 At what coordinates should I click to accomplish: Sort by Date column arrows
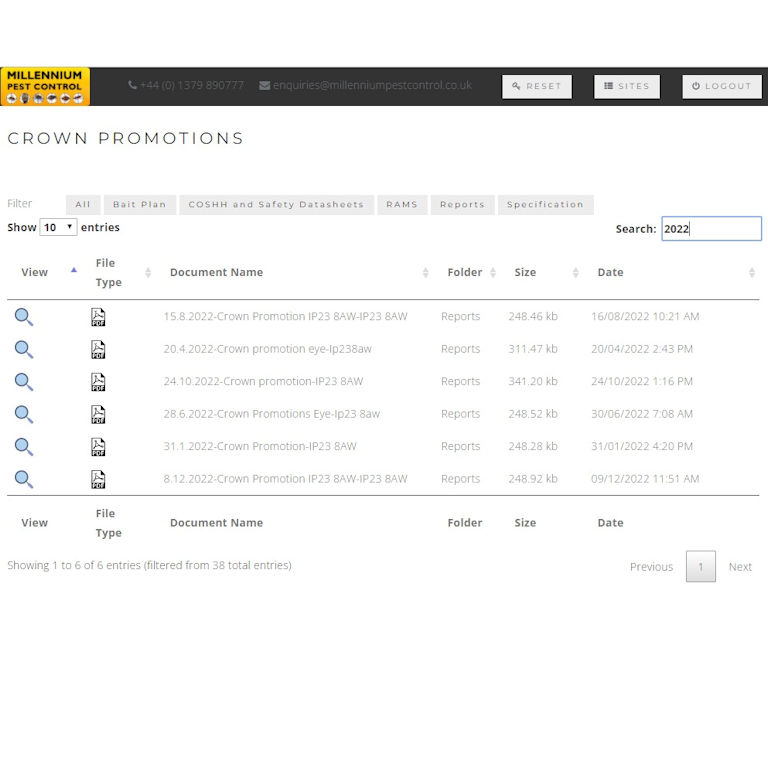(751, 273)
